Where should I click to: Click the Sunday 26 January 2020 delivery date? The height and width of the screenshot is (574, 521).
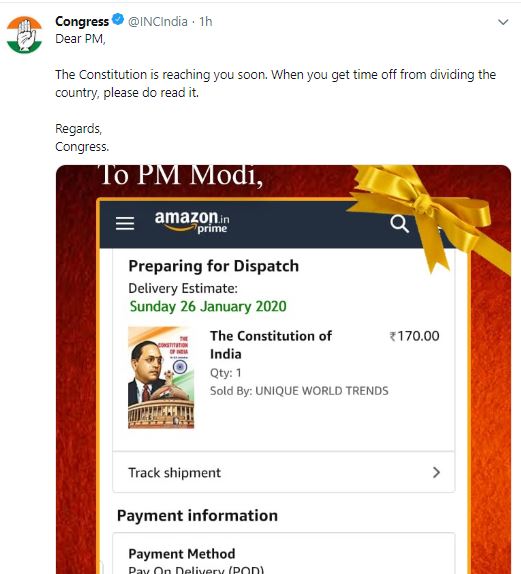208,306
